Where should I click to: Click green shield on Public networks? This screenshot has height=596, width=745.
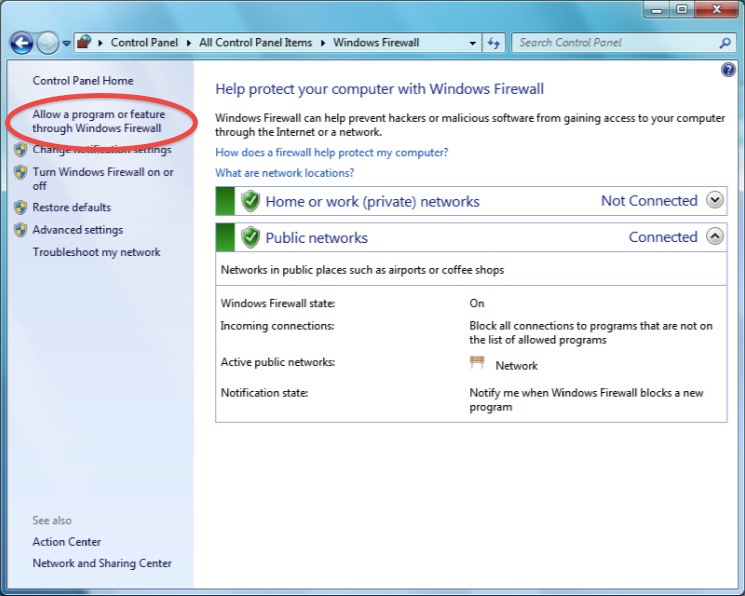pos(250,237)
